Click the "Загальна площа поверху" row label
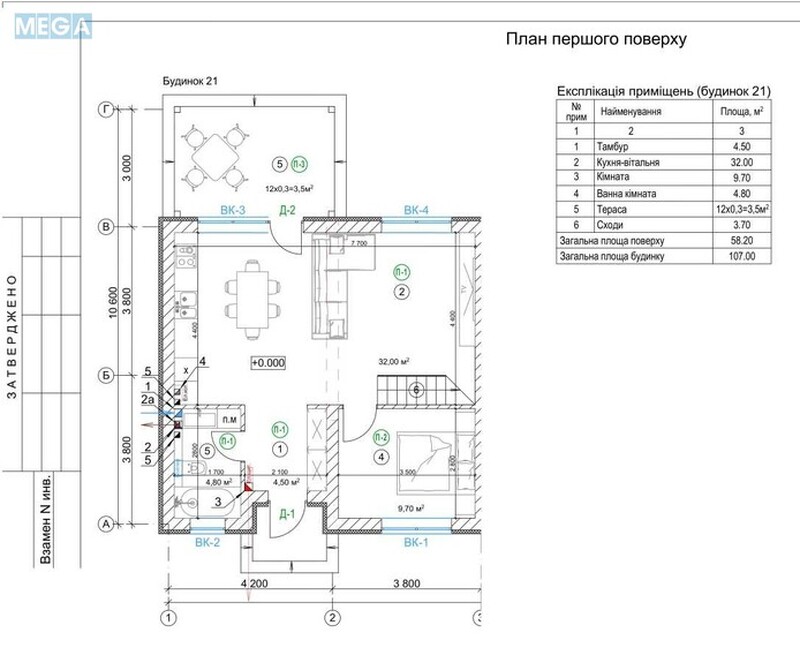 coord(612,241)
